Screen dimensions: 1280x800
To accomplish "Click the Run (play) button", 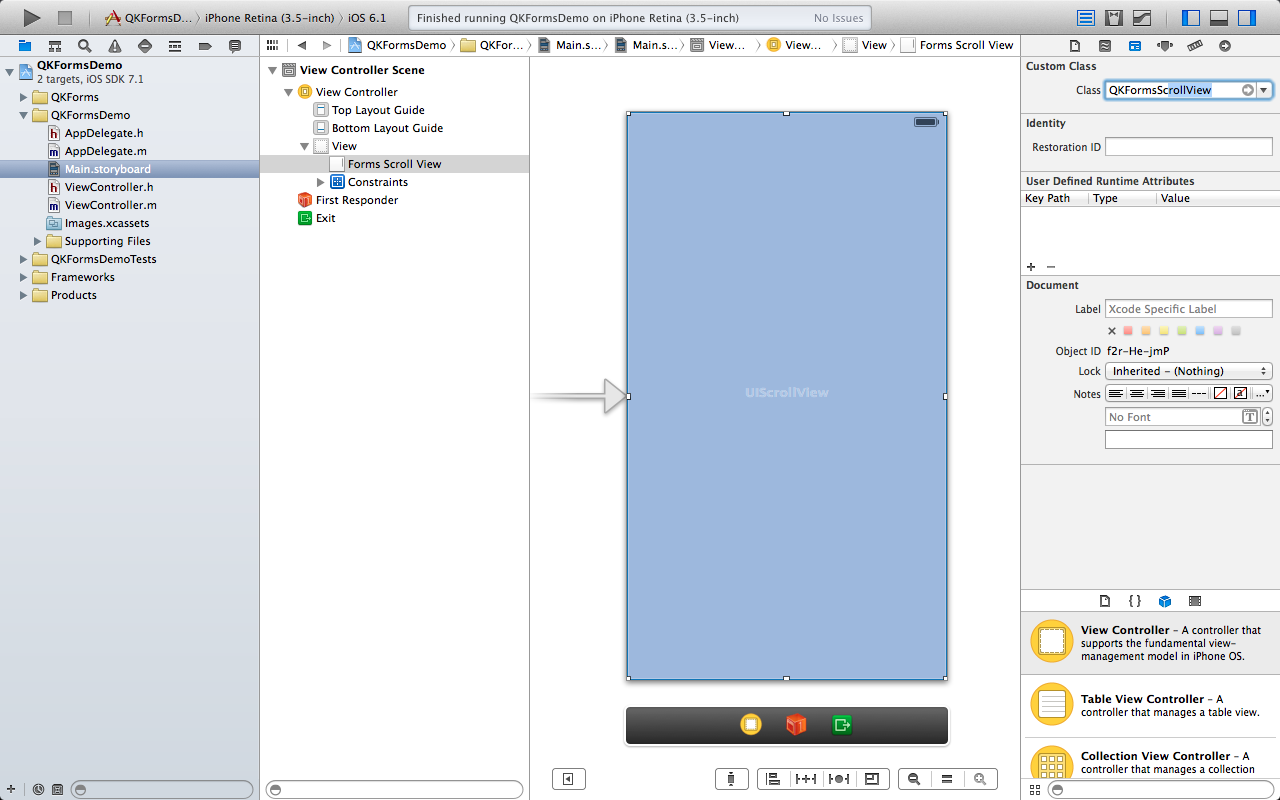I will click(x=32, y=17).
